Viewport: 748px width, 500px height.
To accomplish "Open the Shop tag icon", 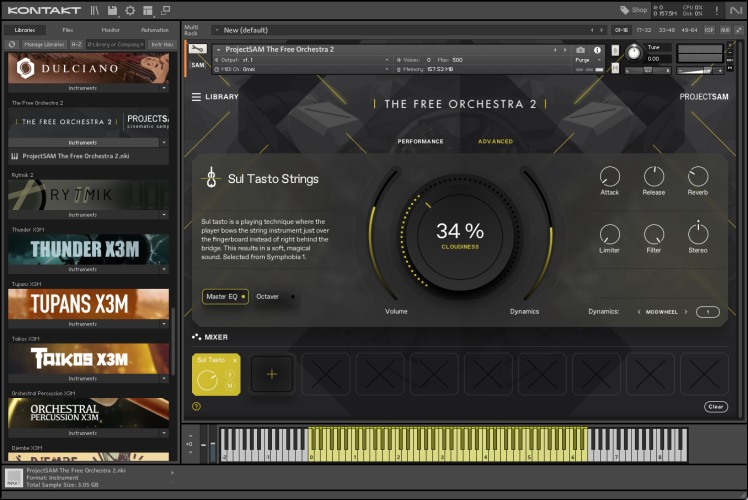I will tap(624, 10).
